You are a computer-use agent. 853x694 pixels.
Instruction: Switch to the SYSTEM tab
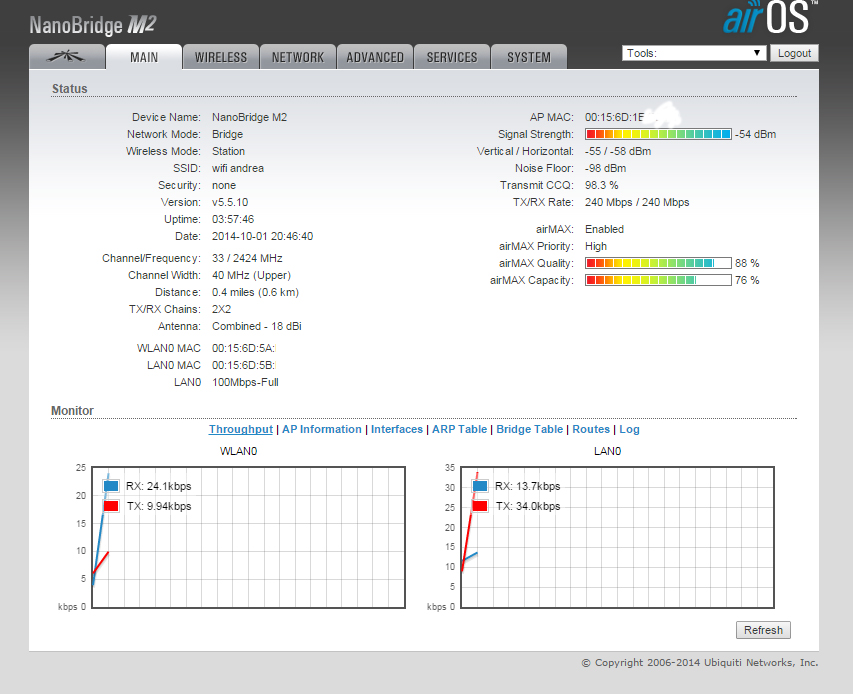point(529,57)
